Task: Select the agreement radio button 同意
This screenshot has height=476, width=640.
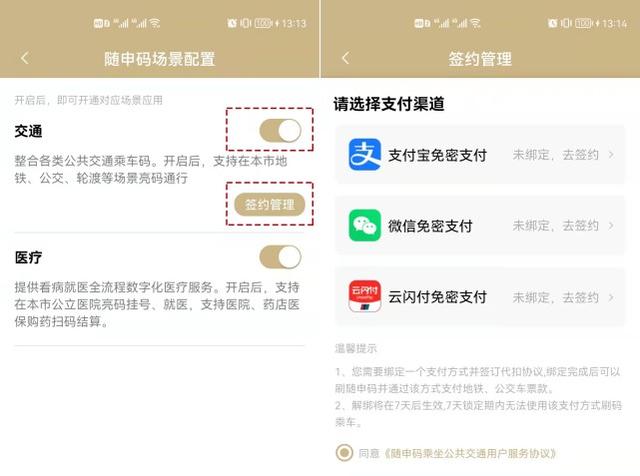Action: (344, 453)
